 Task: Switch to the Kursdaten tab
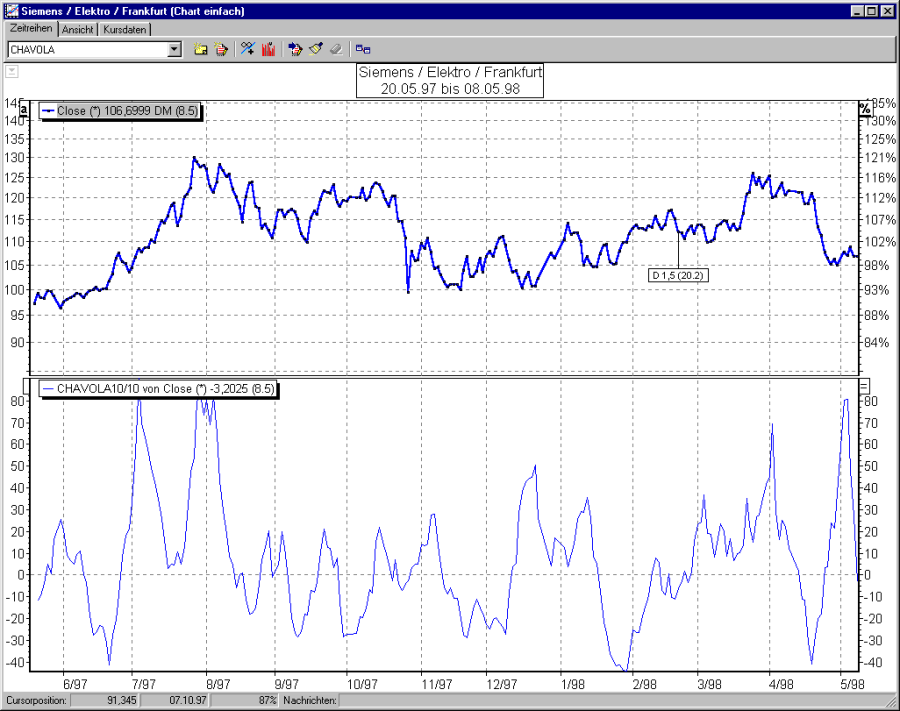coord(125,30)
